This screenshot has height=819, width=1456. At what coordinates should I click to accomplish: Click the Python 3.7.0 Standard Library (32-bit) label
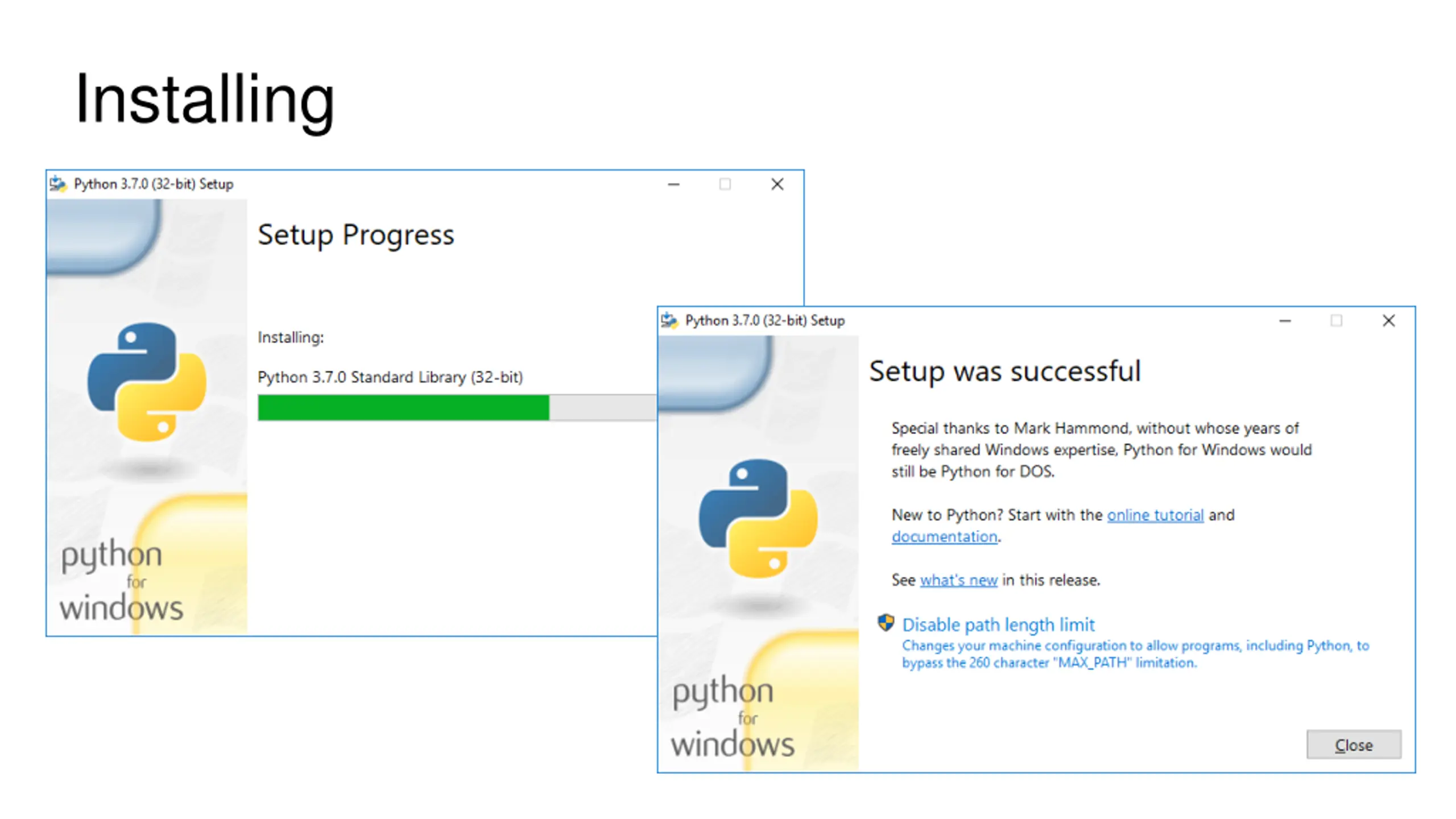tap(390, 377)
